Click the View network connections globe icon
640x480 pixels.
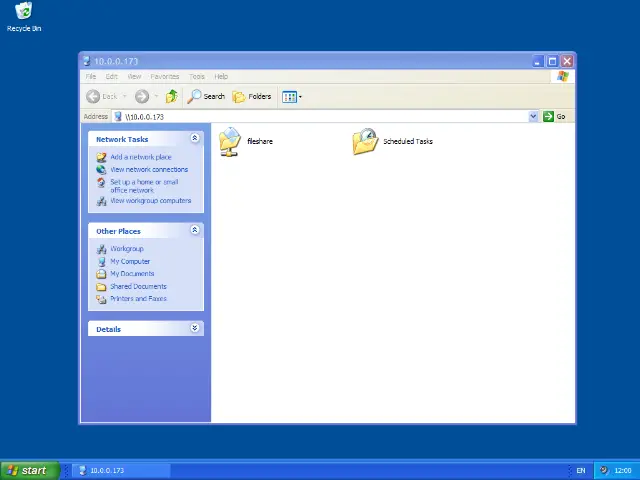point(101,169)
